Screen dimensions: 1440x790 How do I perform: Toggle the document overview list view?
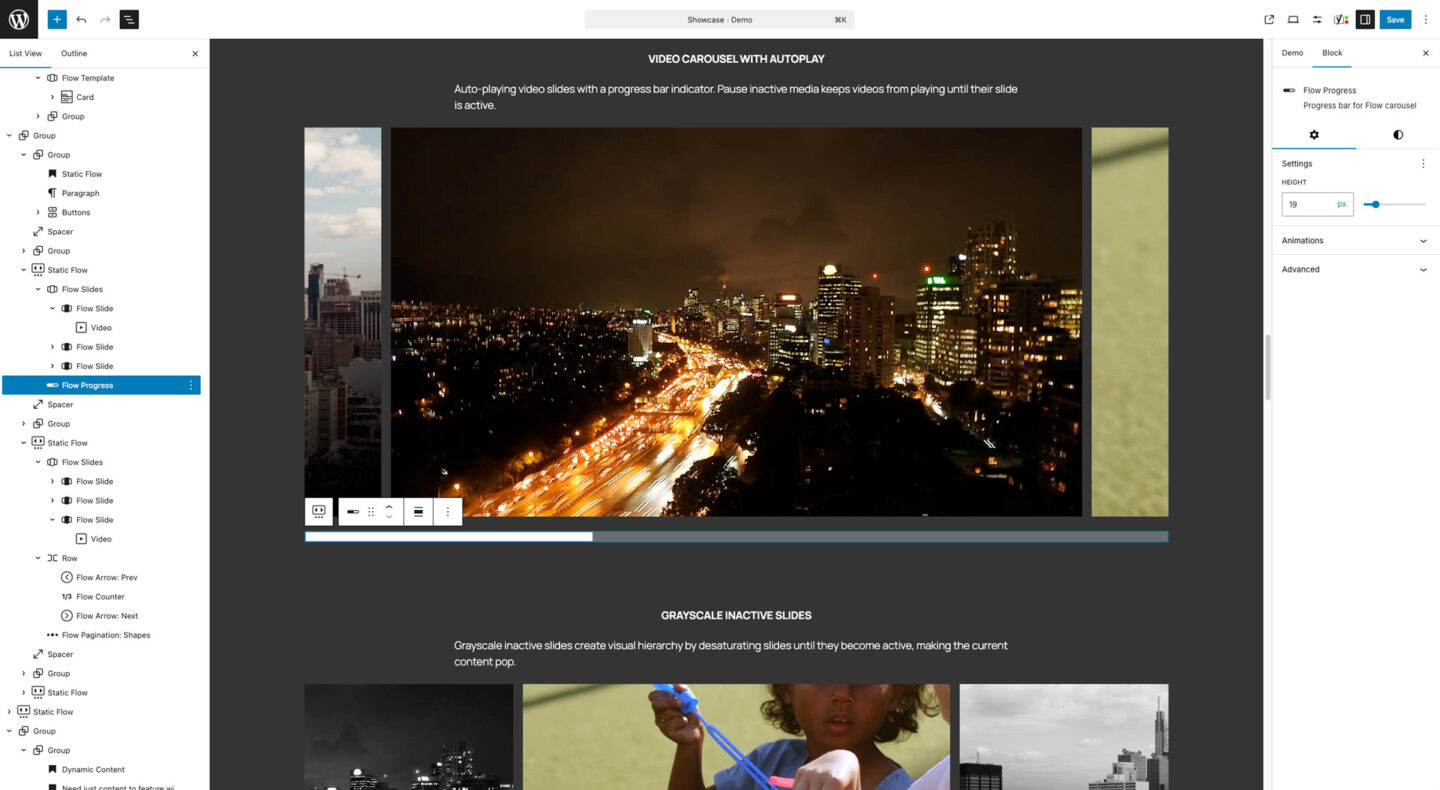pyautogui.click(x=129, y=19)
